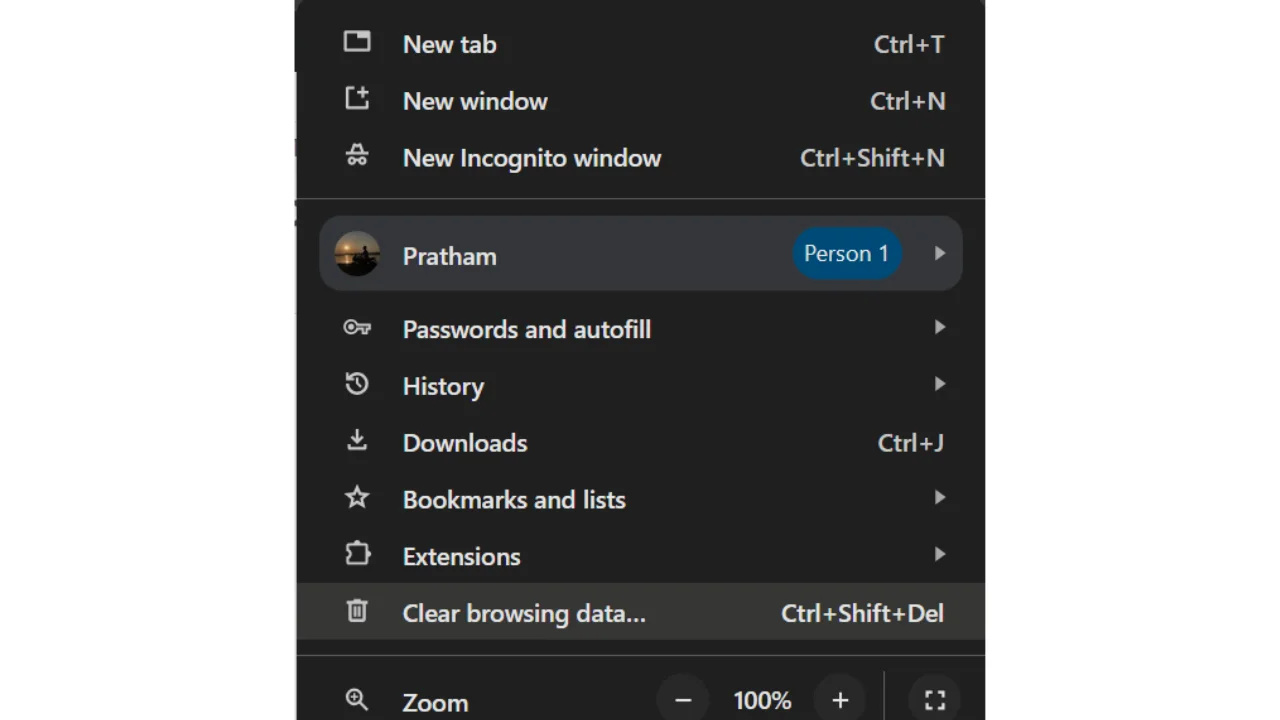Click the Downloads arrow icon

357,441
